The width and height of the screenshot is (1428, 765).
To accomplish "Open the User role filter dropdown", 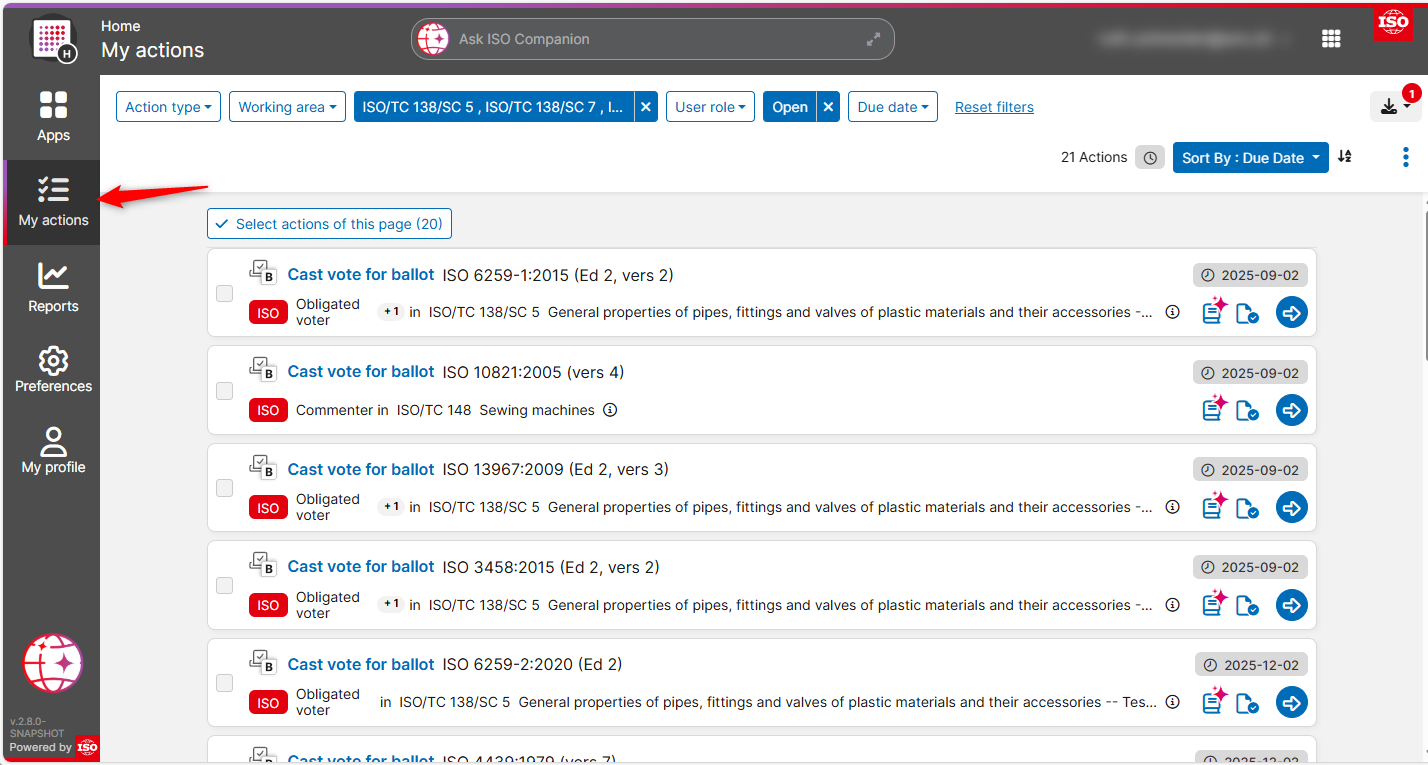I will coord(710,107).
